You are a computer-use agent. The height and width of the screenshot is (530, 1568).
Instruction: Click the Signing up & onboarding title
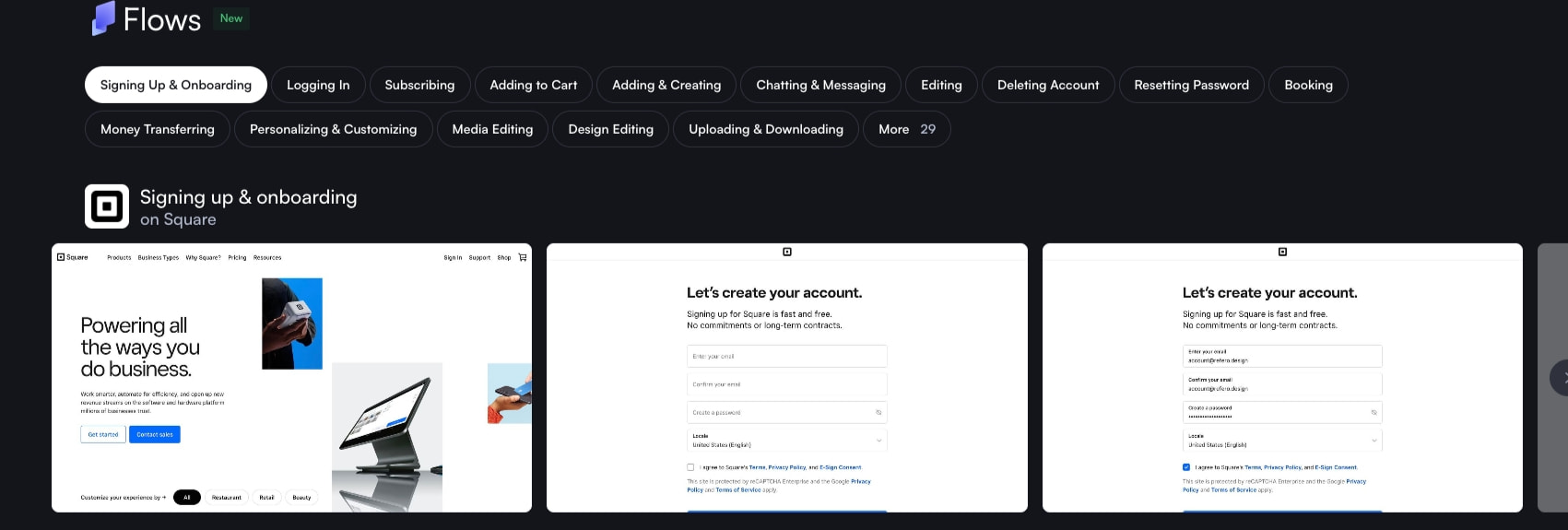pos(249,197)
